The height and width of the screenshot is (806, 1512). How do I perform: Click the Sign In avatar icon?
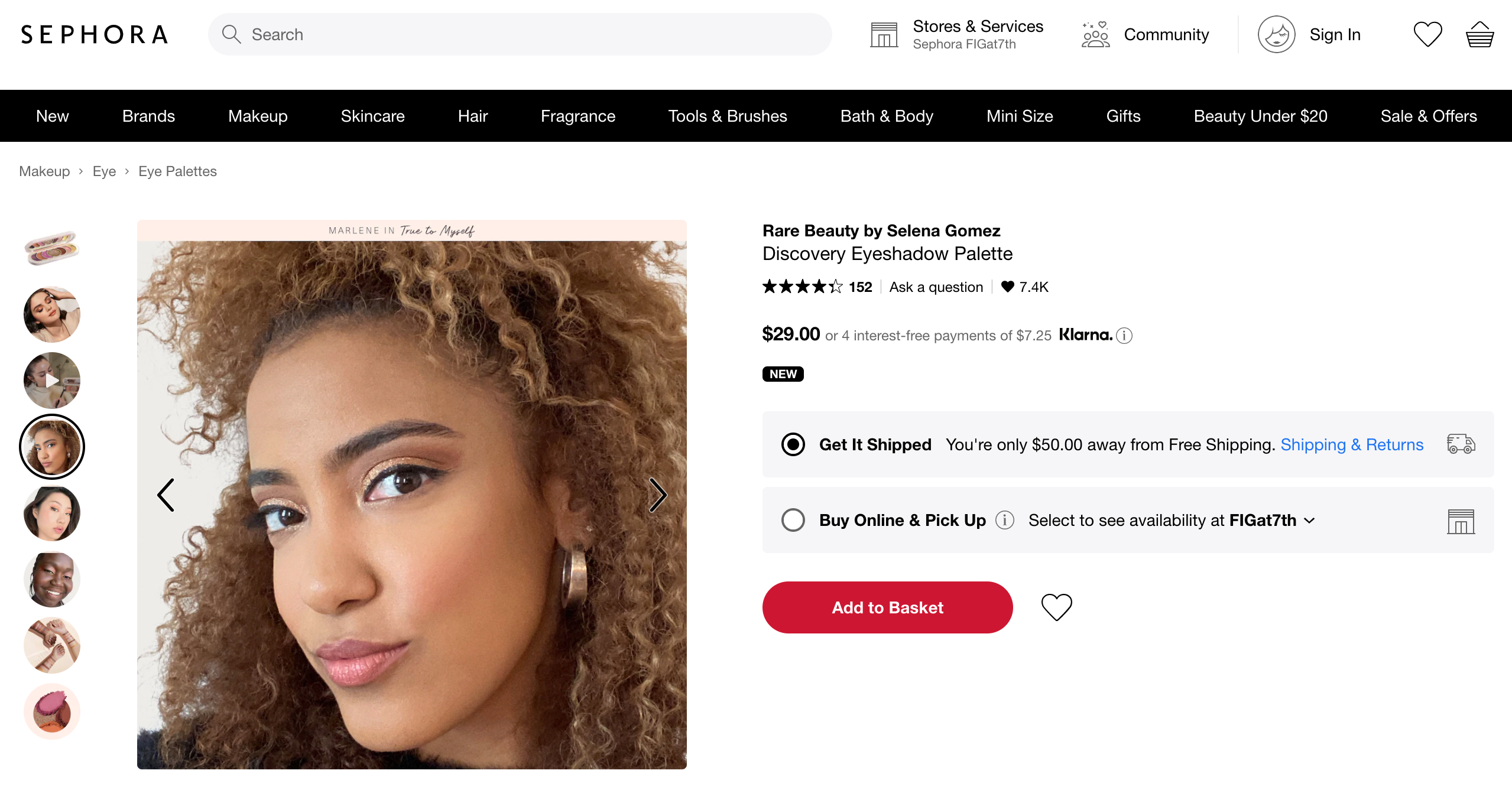coord(1276,34)
